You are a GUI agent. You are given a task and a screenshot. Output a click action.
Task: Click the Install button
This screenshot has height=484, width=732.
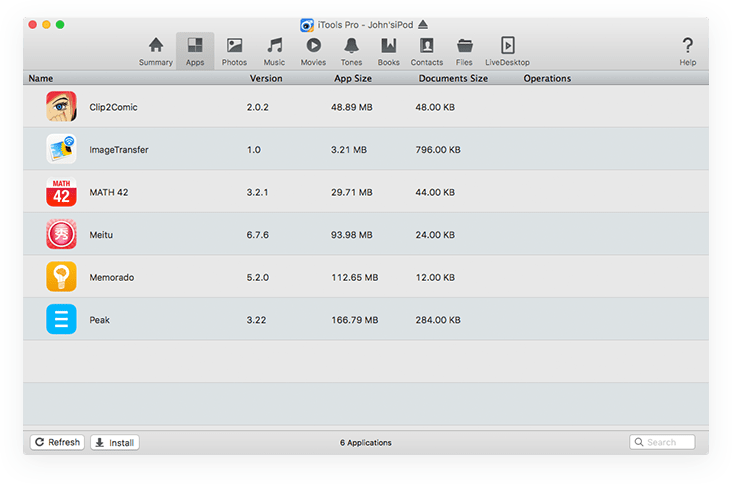click(115, 442)
